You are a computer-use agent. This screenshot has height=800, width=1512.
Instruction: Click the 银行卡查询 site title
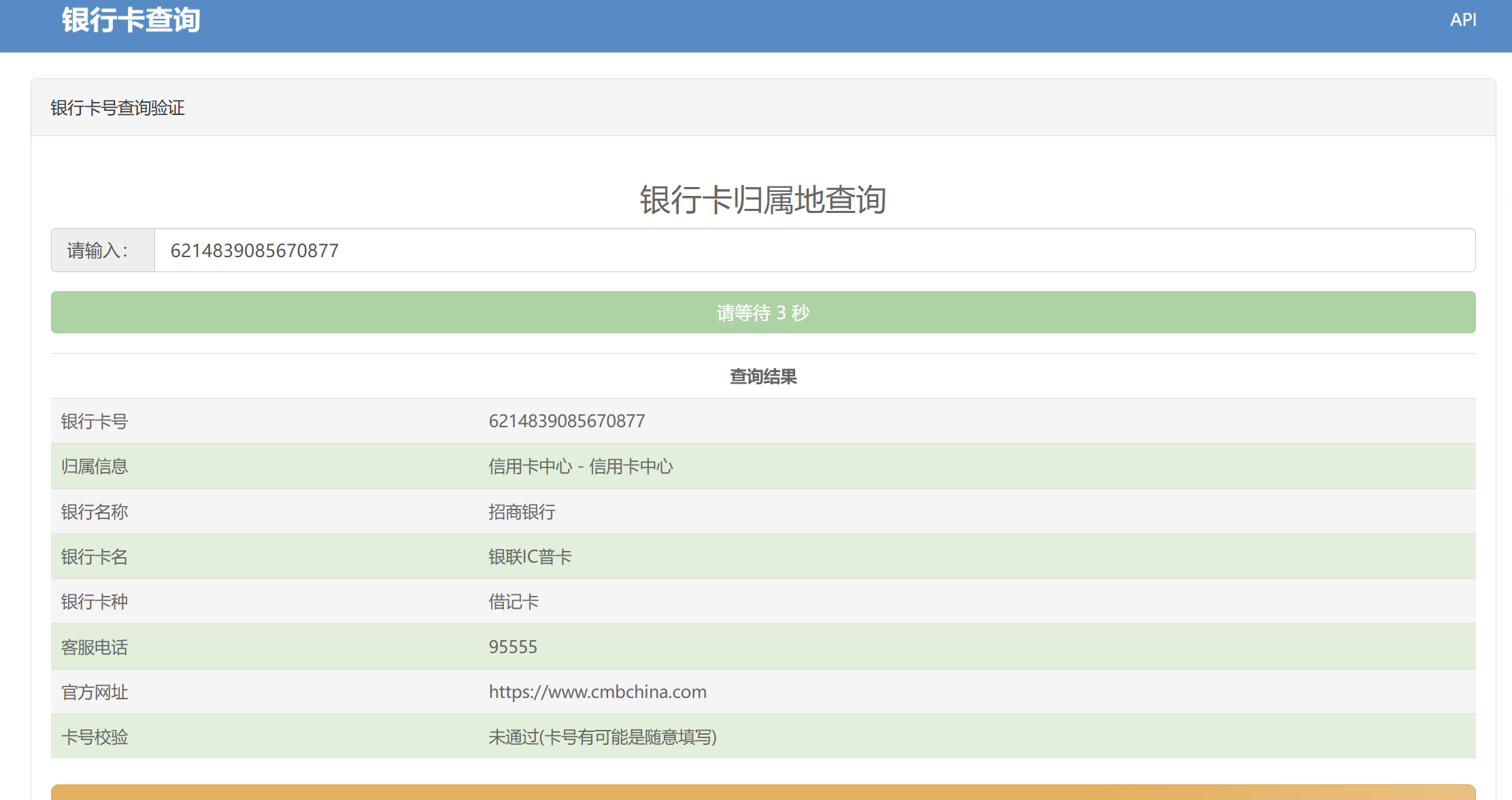coord(131,20)
